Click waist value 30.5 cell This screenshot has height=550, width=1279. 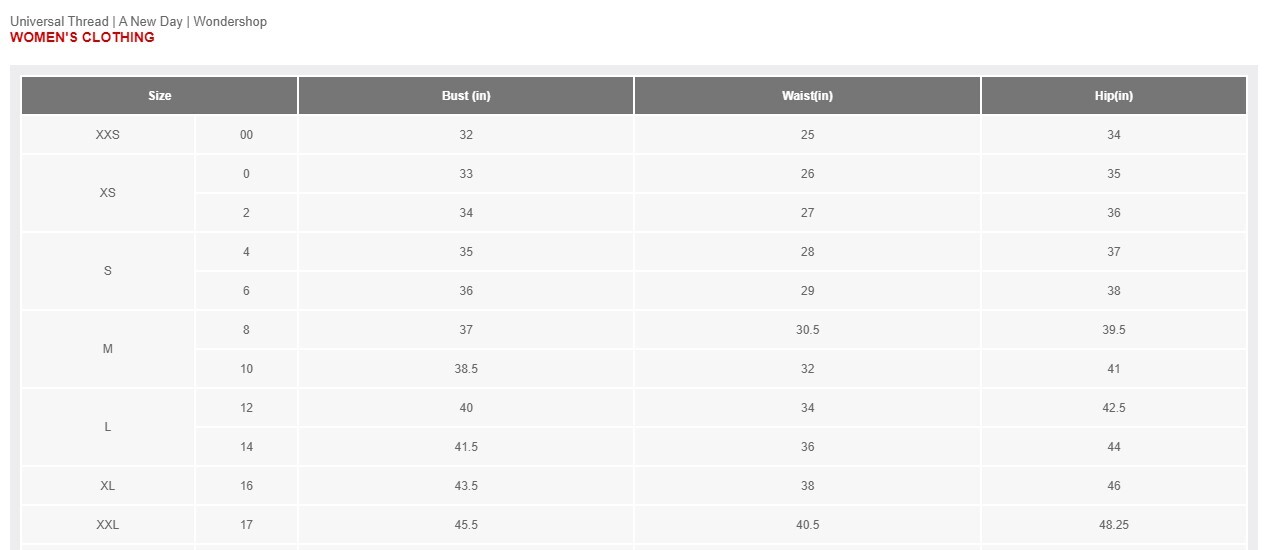tap(807, 330)
